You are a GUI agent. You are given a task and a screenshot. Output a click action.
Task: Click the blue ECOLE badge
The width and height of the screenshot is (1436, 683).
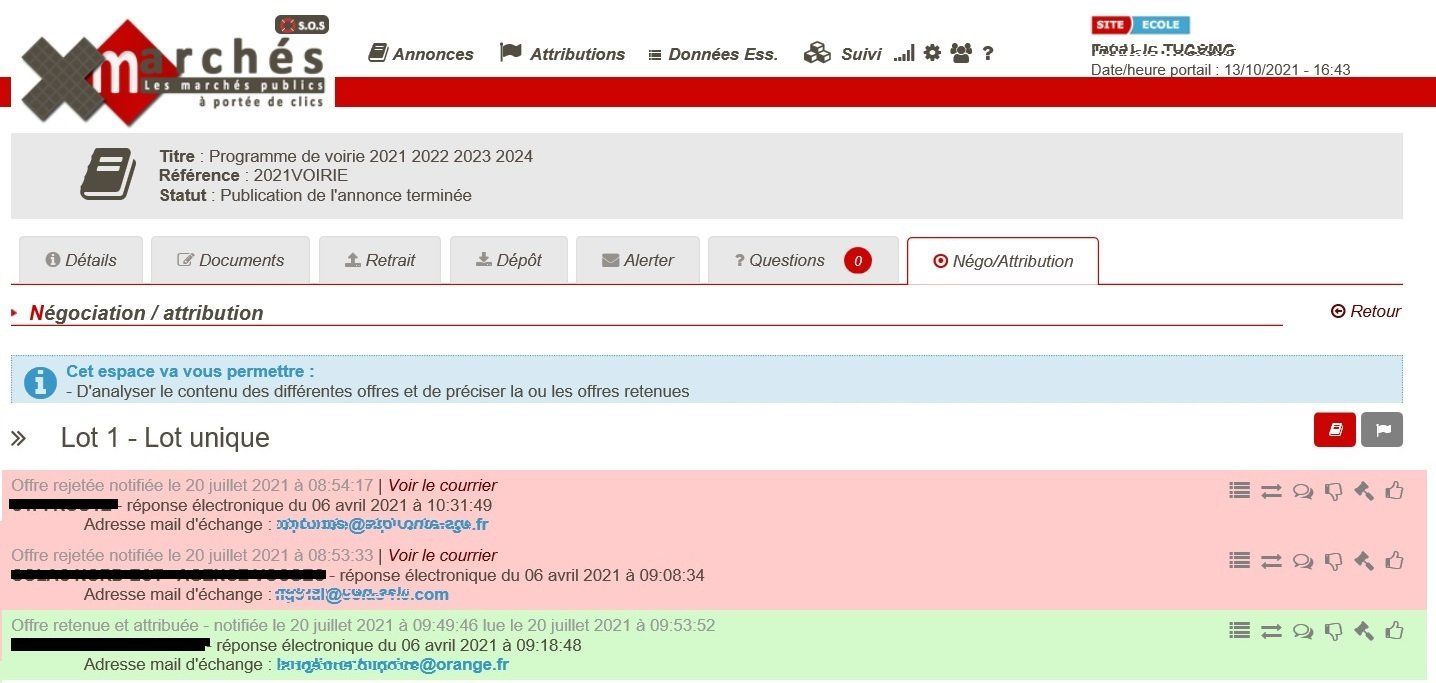(x=1160, y=25)
